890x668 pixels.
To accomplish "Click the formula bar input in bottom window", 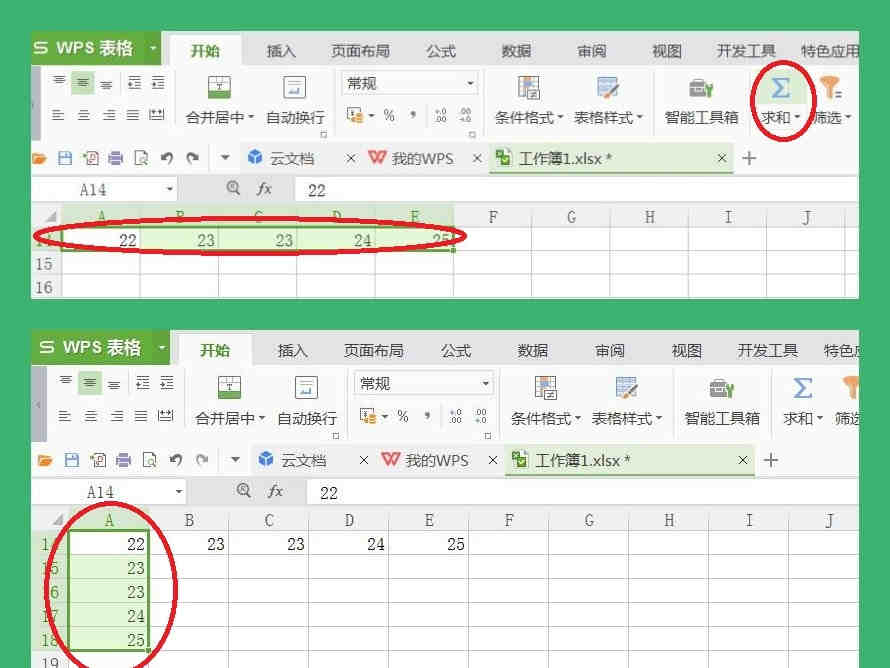I will tap(580, 492).
